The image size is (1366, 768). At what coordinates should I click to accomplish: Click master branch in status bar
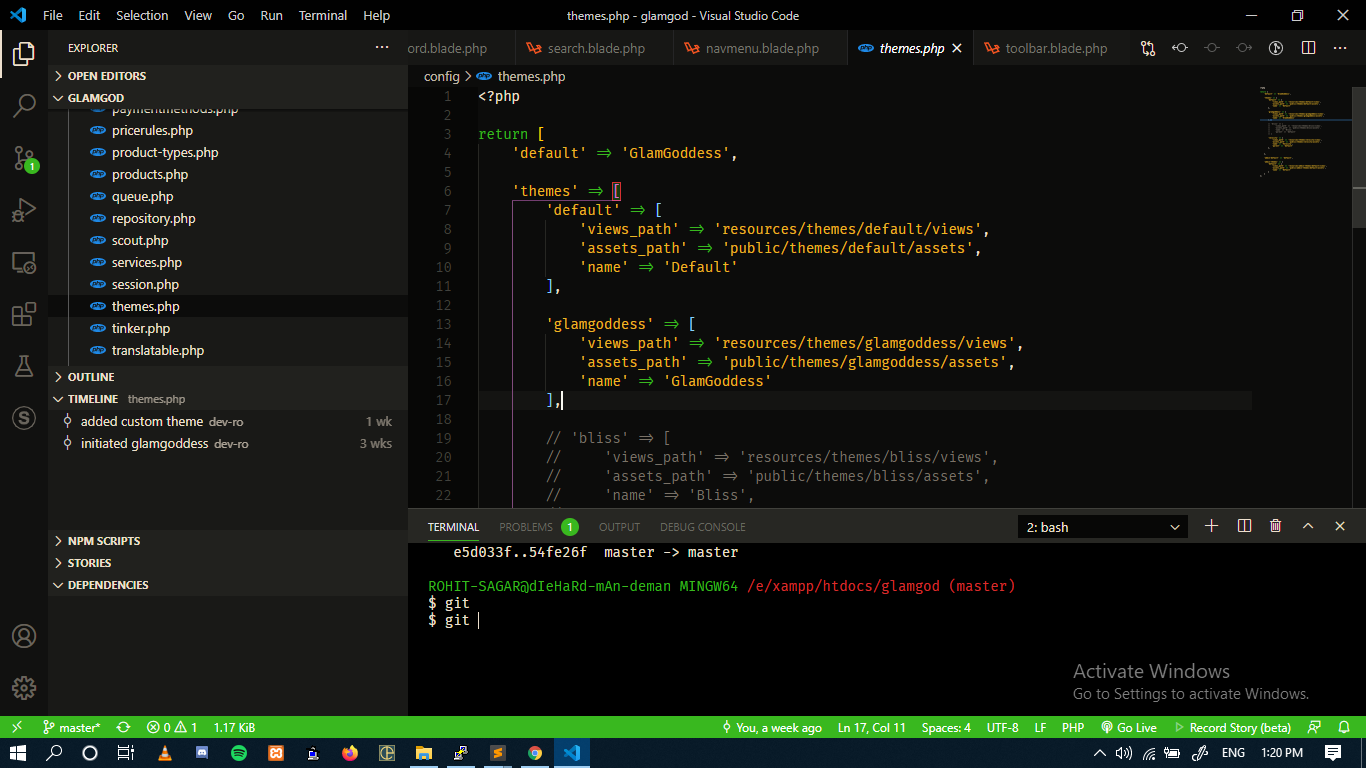click(71, 728)
